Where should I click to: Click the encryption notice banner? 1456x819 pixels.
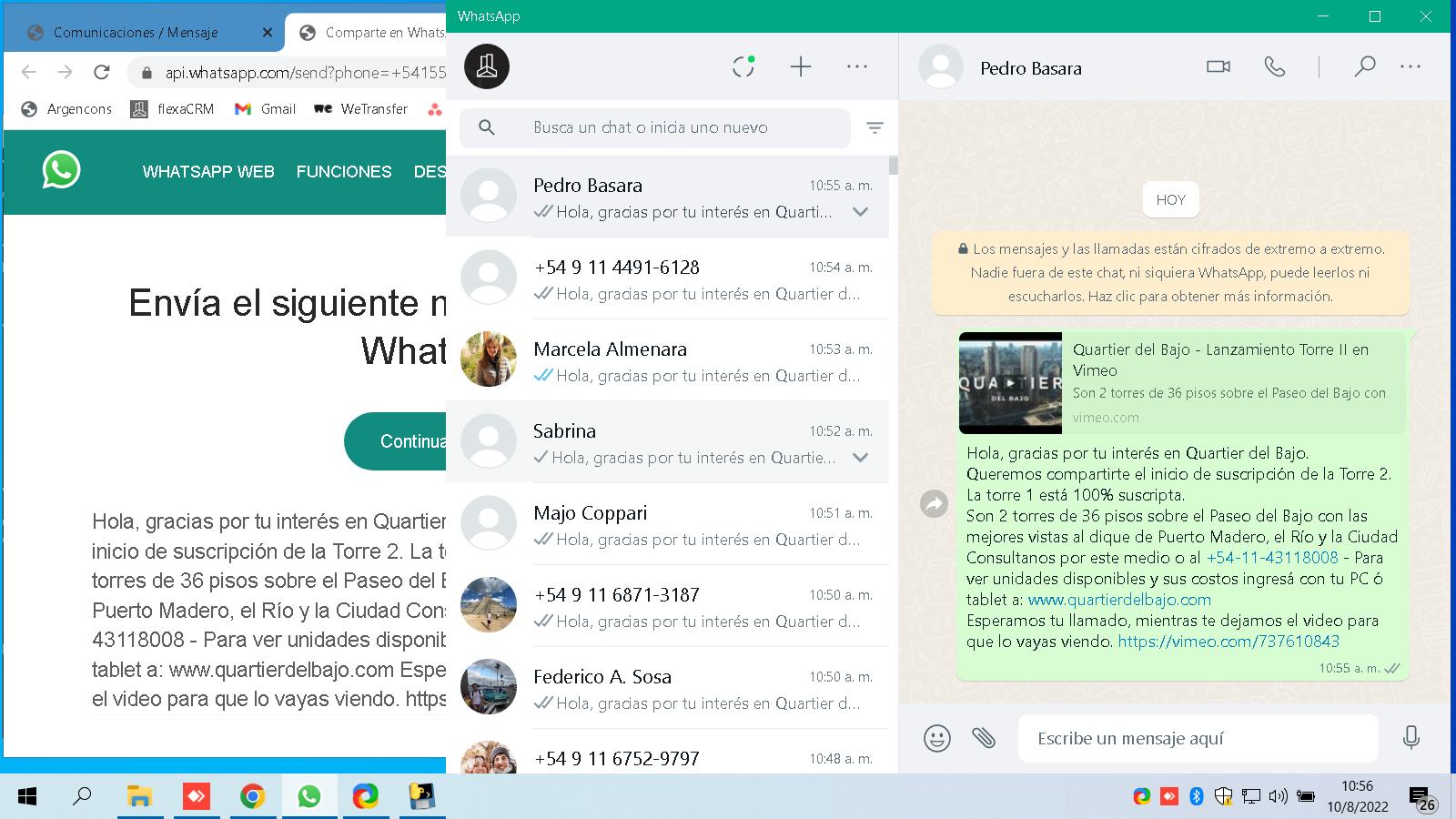1170,273
